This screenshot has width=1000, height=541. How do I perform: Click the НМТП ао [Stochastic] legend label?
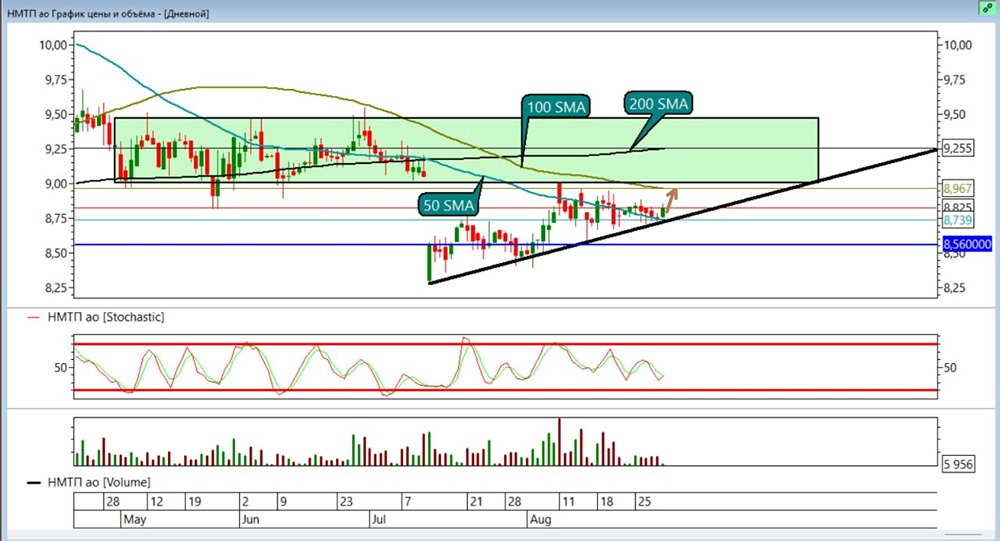coord(106,317)
